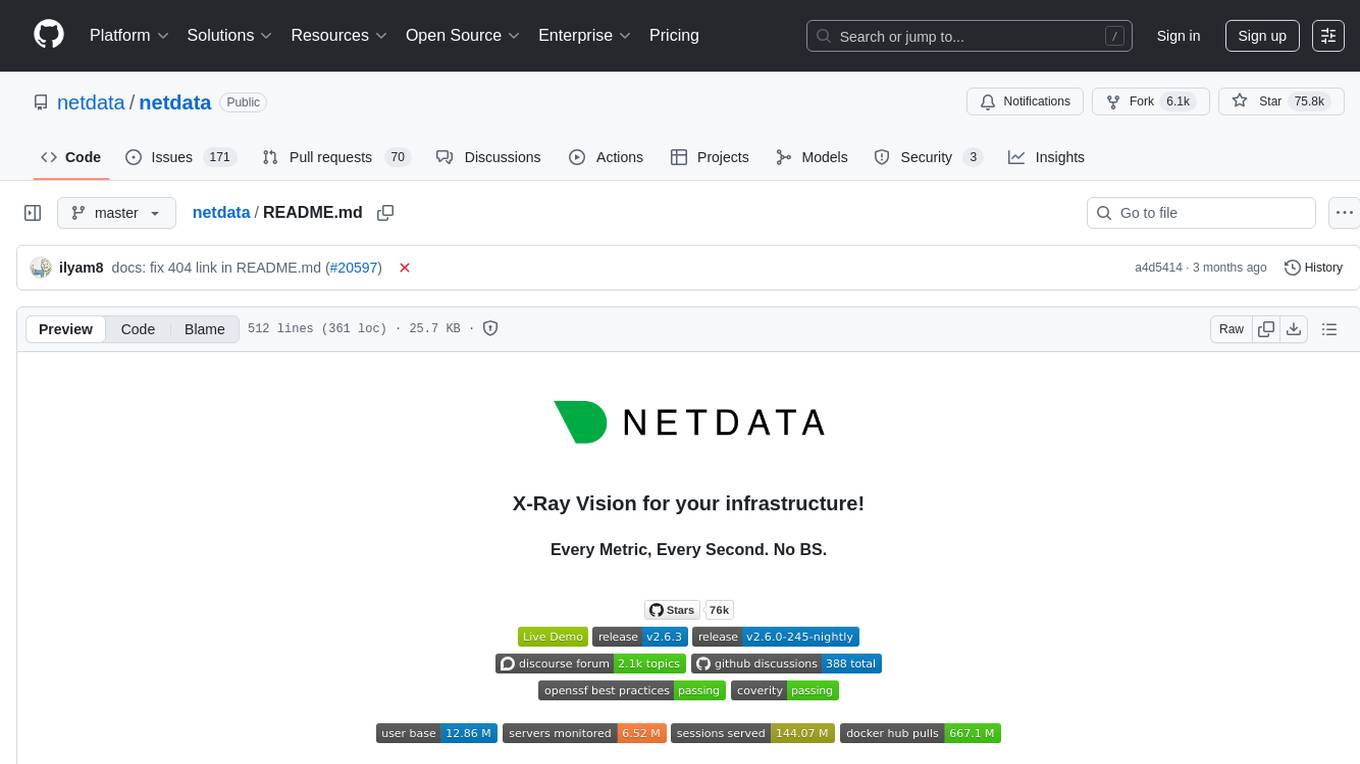Click the Sign in link
The height and width of the screenshot is (764, 1360).
point(1178,36)
